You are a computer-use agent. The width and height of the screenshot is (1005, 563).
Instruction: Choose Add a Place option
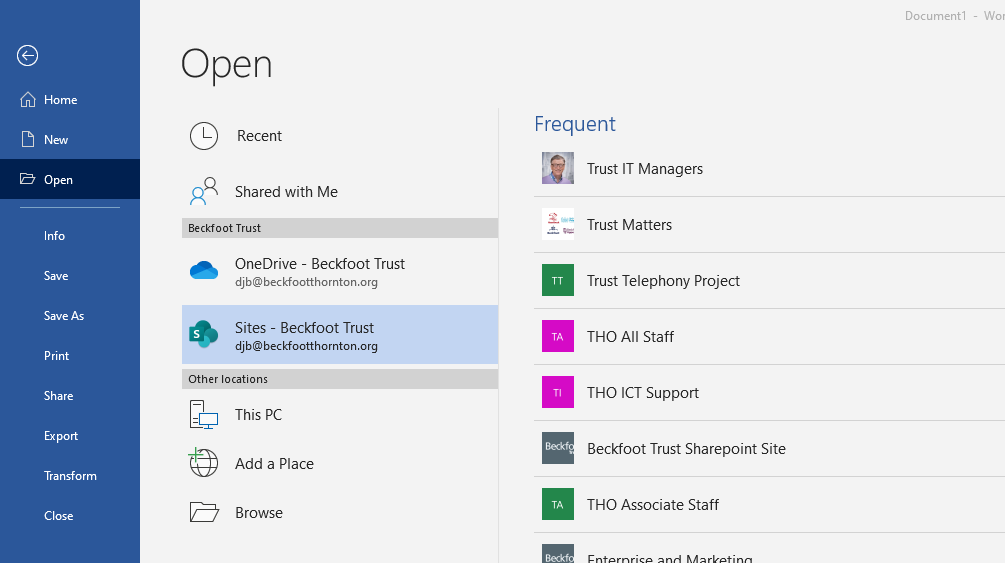[x=340, y=463]
